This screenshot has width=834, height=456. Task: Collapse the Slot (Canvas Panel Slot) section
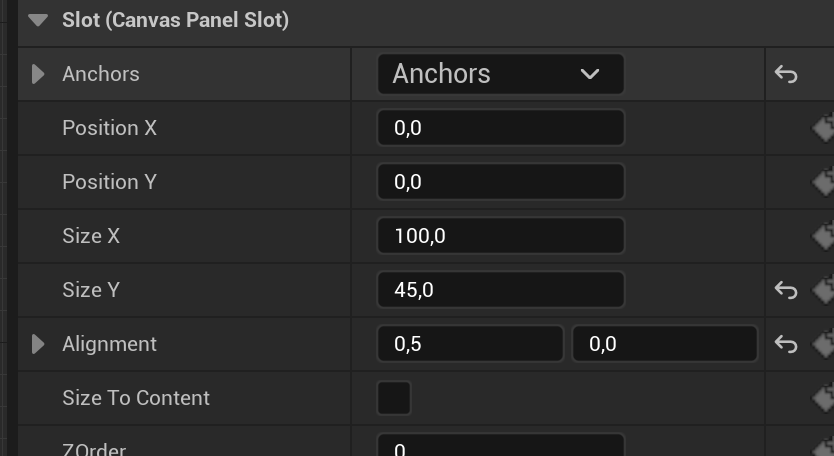click(38, 20)
